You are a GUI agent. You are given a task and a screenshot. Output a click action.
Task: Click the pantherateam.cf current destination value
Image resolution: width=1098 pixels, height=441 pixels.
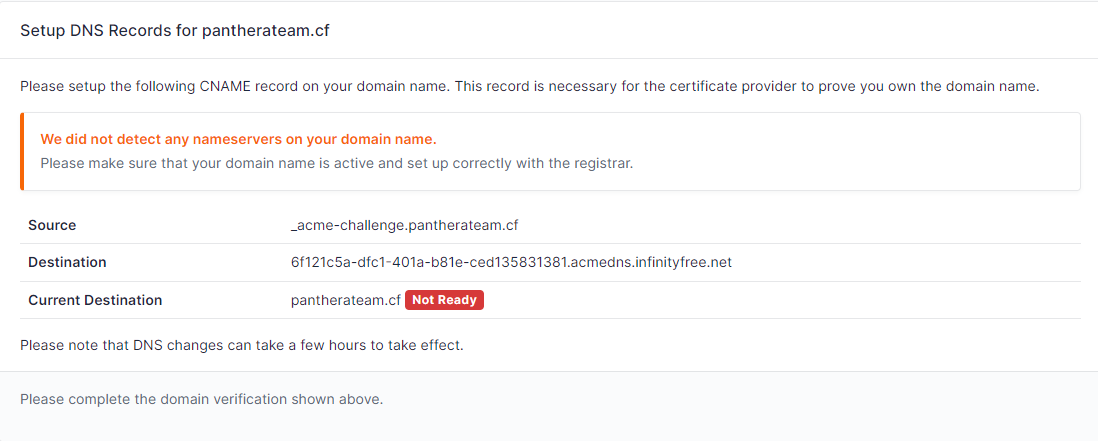[345, 300]
